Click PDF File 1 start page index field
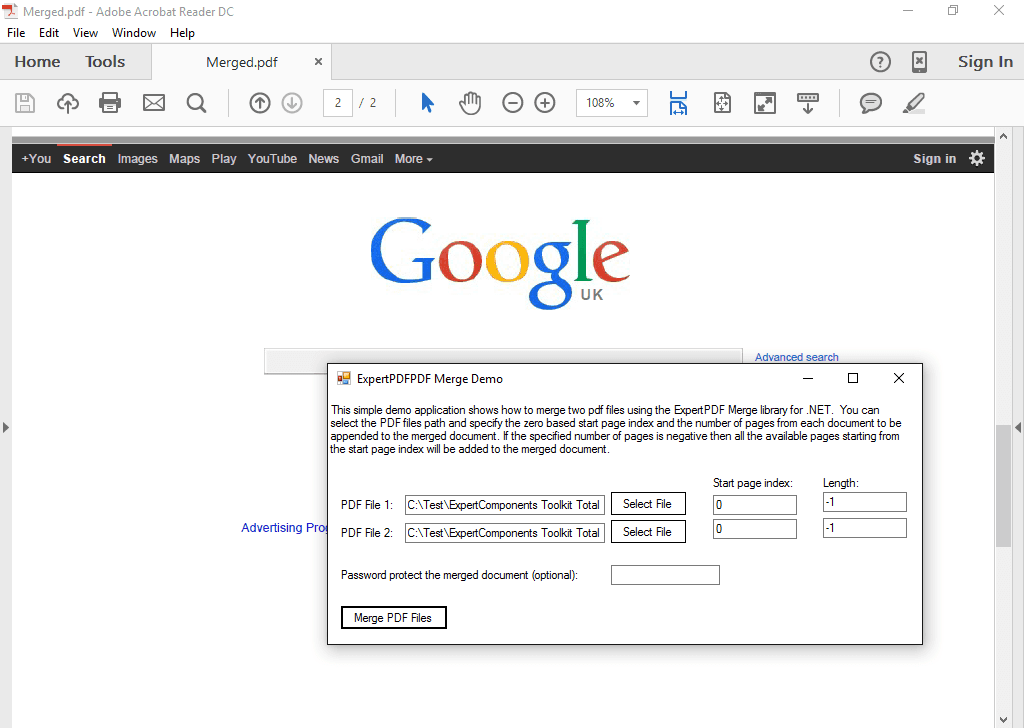The height and width of the screenshot is (728, 1024). (754, 505)
